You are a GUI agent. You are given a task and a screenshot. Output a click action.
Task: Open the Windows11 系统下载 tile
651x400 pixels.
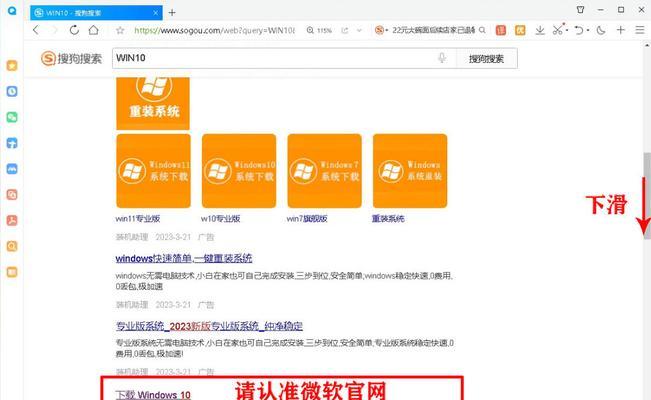coord(154,171)
